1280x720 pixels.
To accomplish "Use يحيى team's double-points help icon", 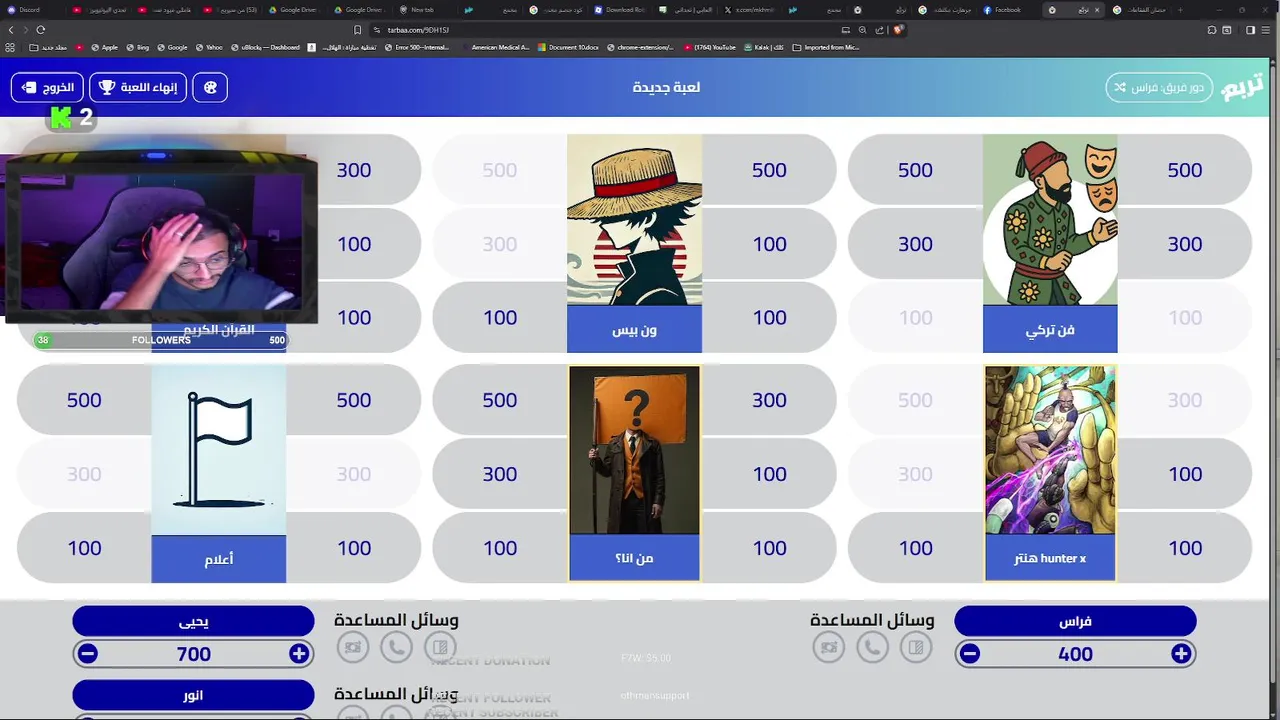I will pos(440,647).
